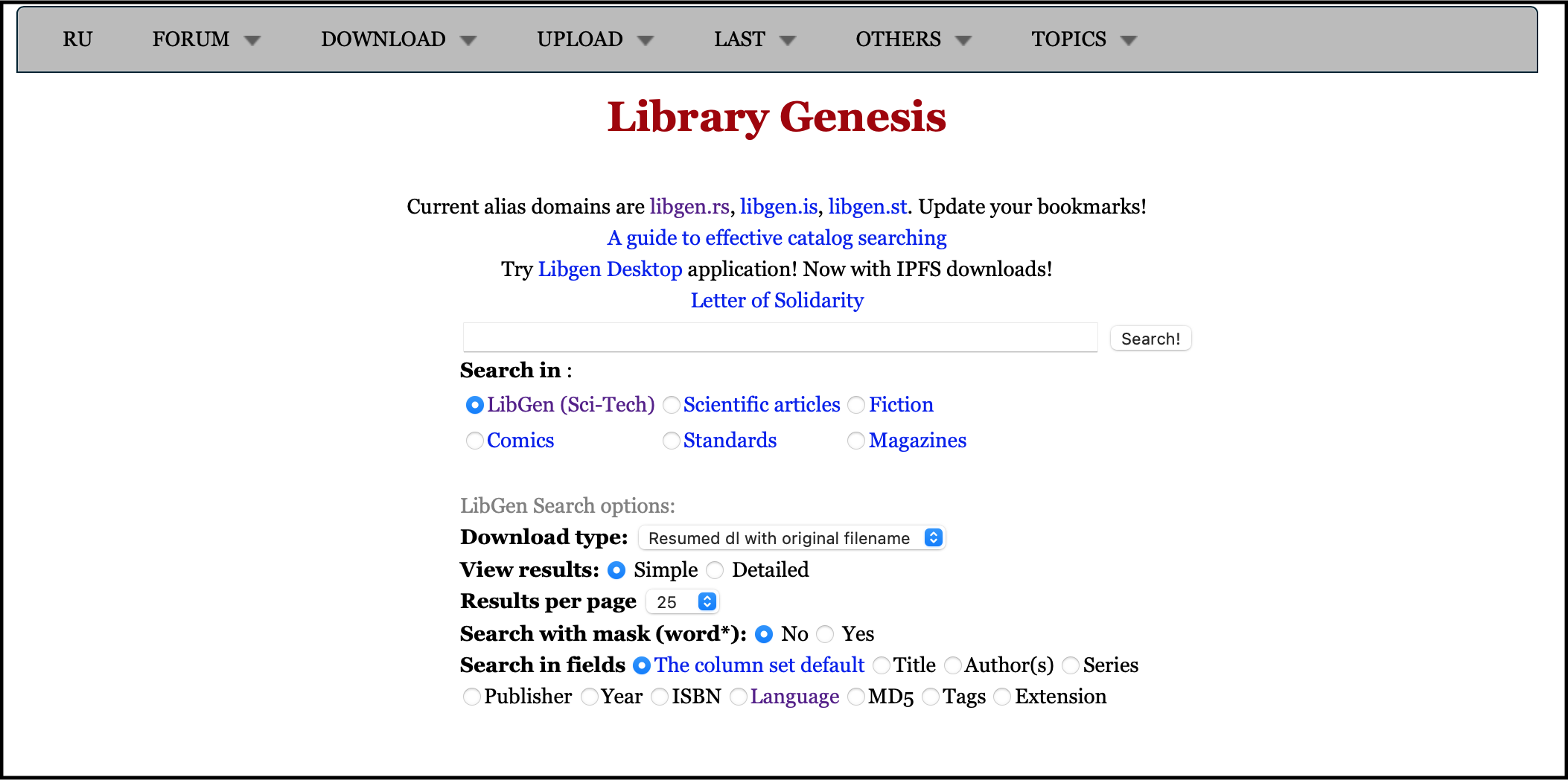Viewport: 1568px width, 780px height.
Task: Open the FORUM menu
Action: (191, 39)
